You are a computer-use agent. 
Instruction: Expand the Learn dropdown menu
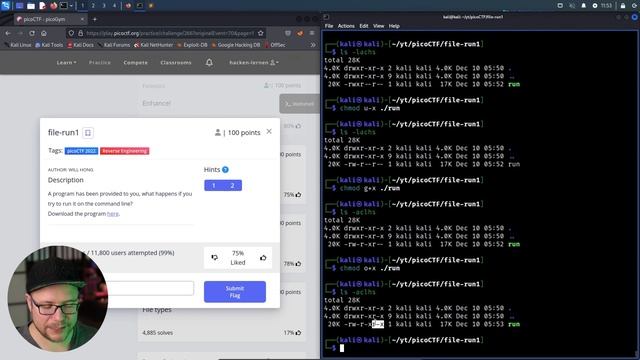(66, 62)
